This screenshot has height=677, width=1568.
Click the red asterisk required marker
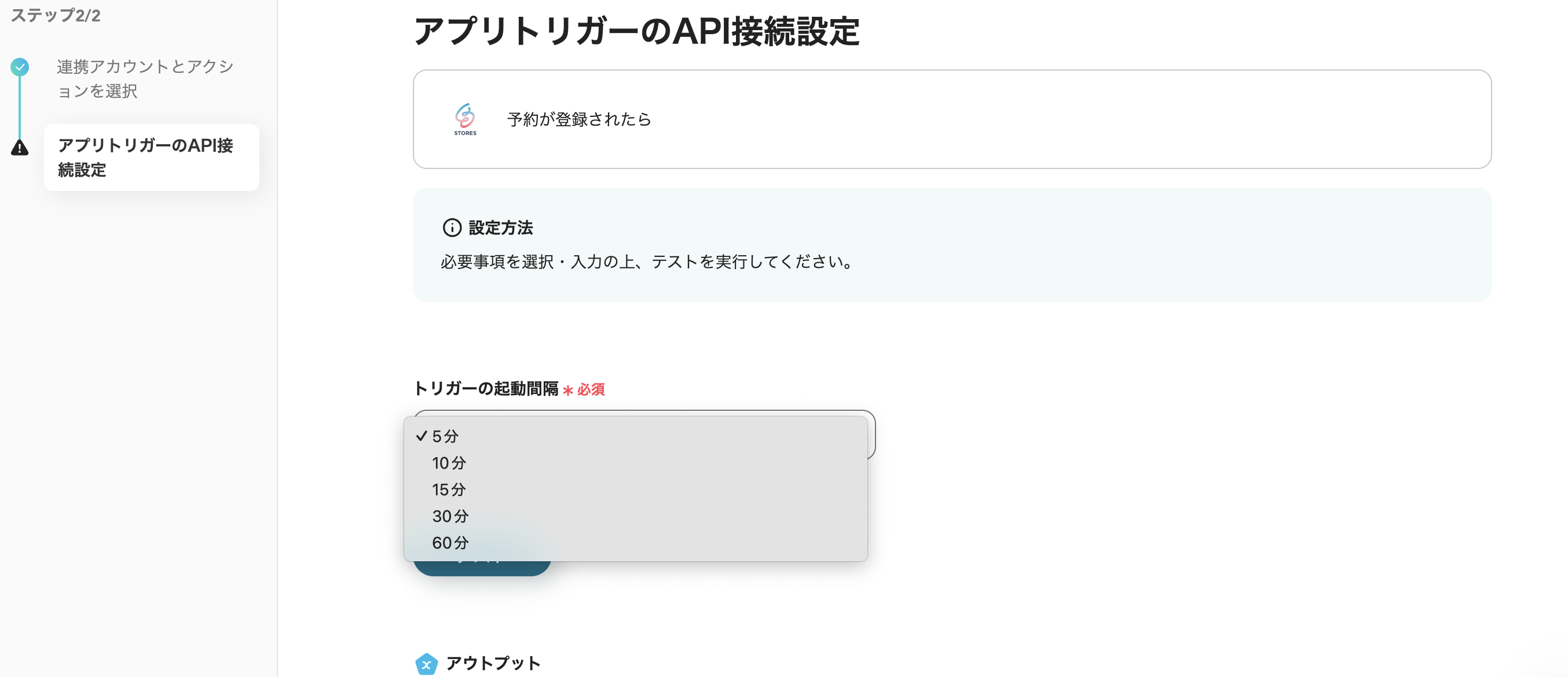(x=567, y=390)
